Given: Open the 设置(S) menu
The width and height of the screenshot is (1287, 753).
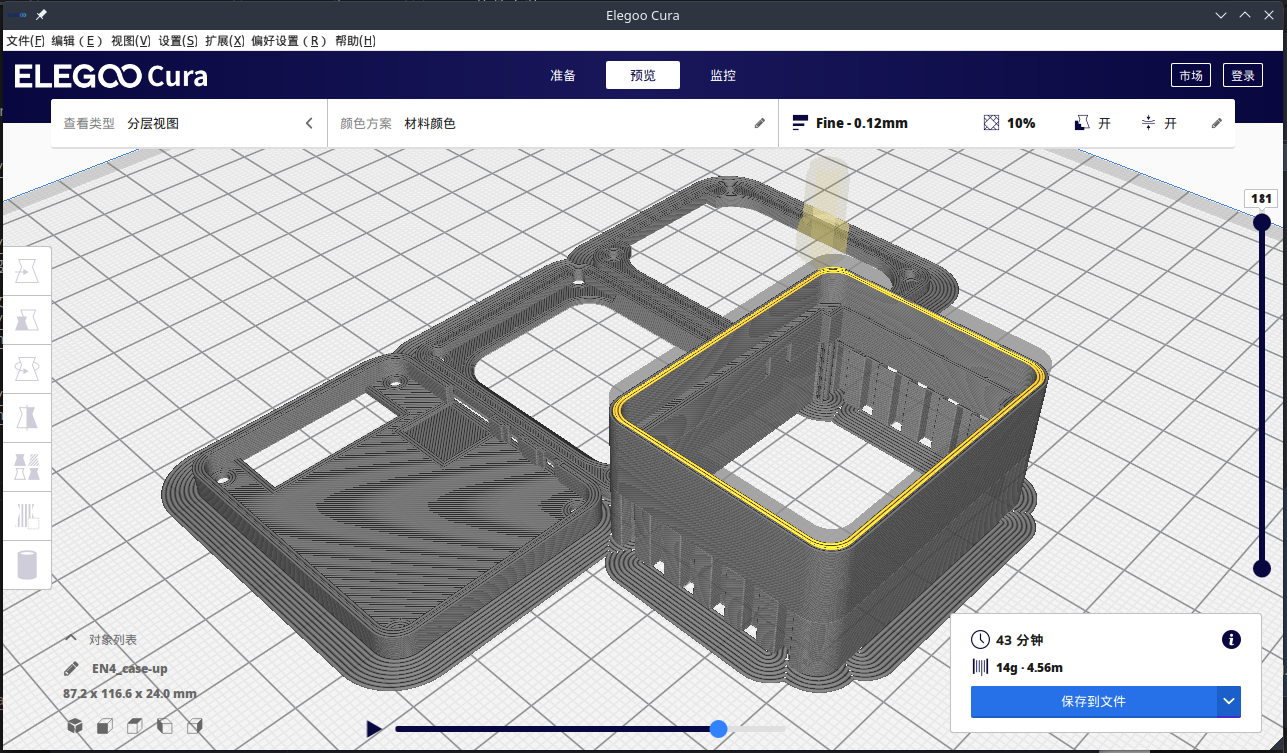Looking at the screenshot, I should click(177, 41).
